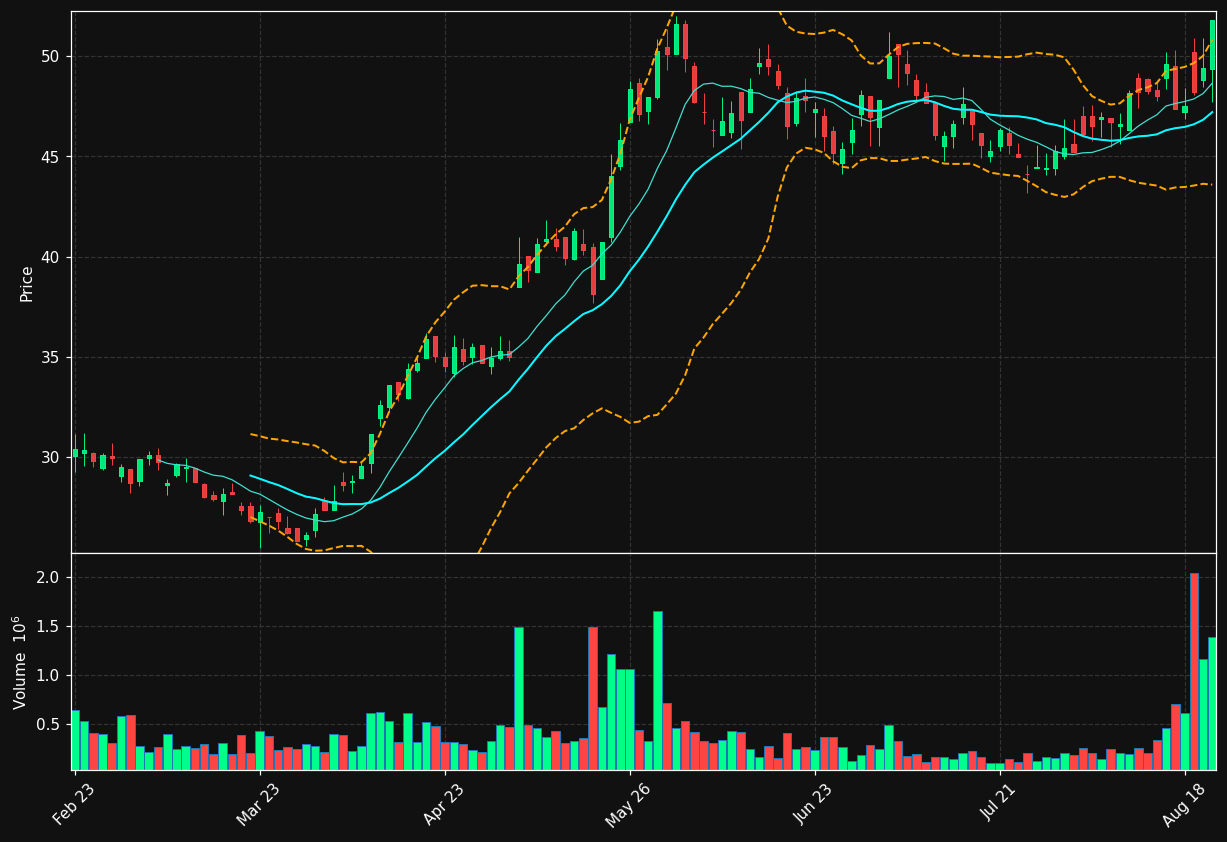Click the 1.0 volume axis label
Screen dimensions: 1227x842
(50, 676)
